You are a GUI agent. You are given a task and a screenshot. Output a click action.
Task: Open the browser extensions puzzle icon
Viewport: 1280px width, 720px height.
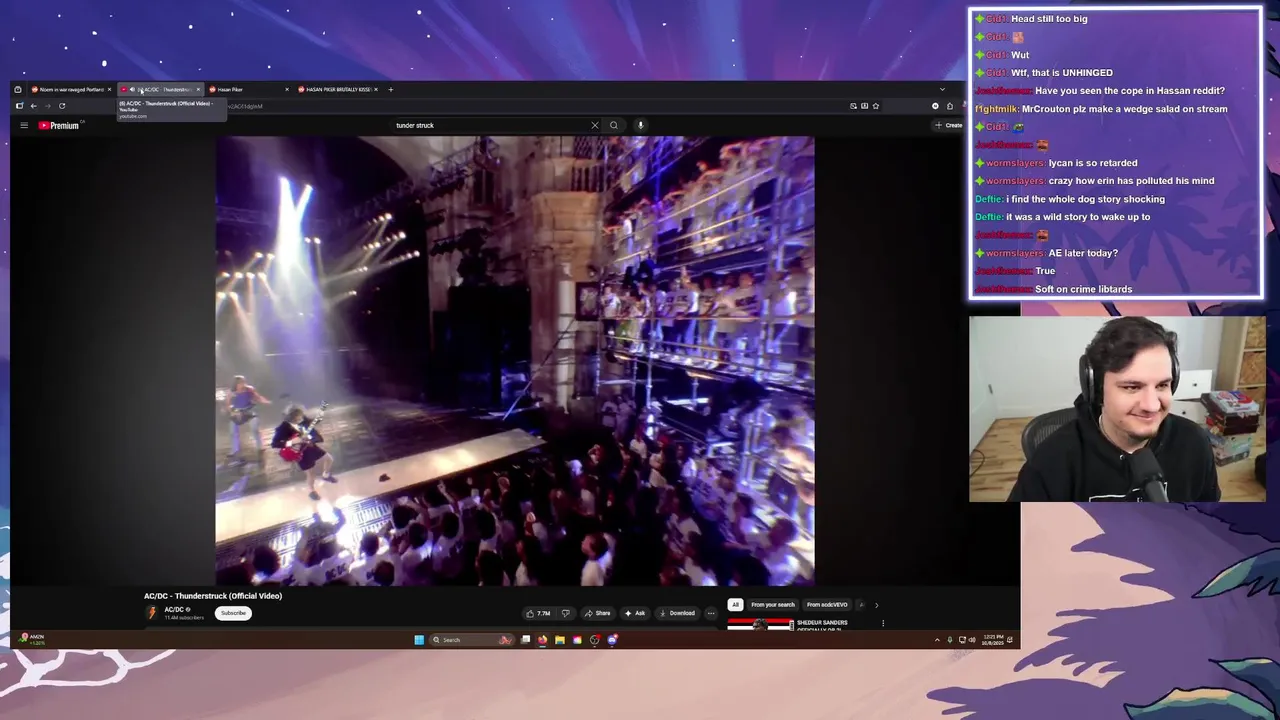pyautogui.click(x=950, y=105)
